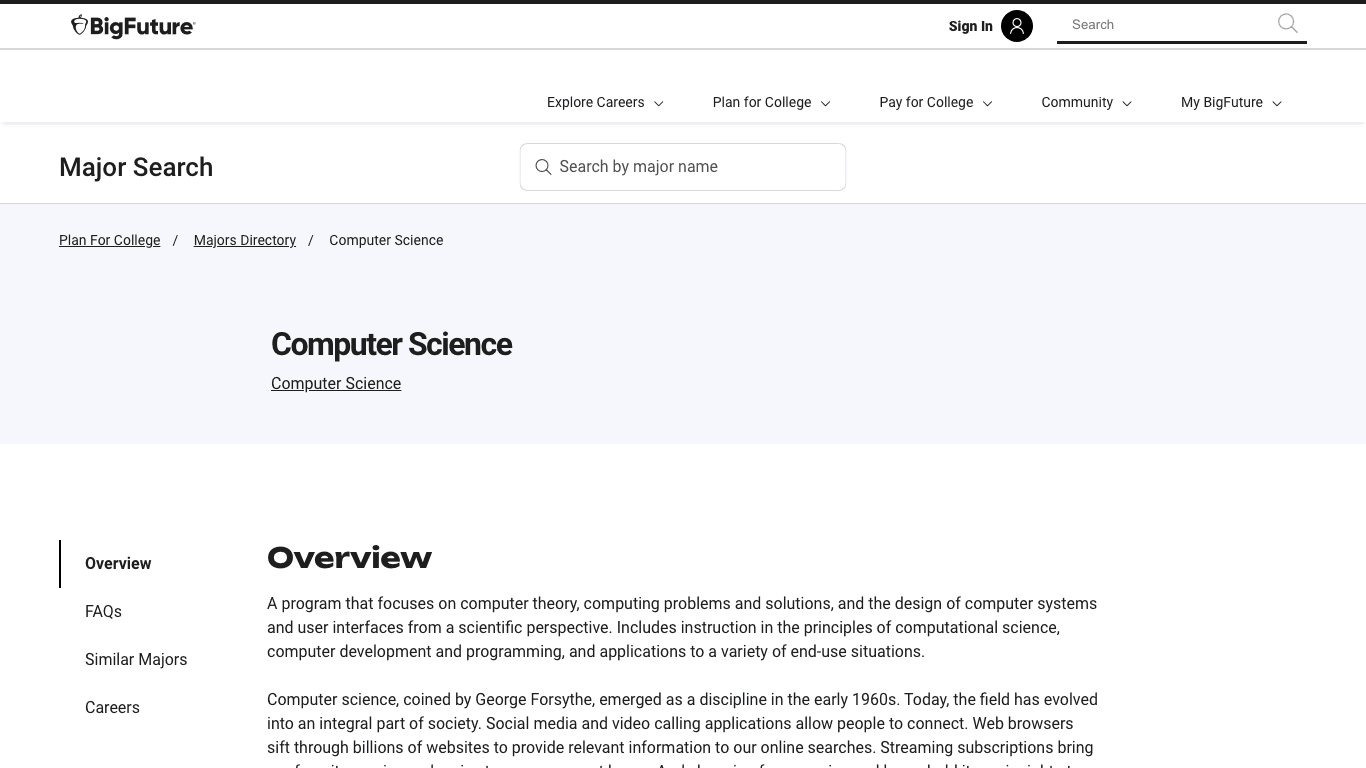1366x768 pixels.
Task: Expand the Explore Careers menu
Action: pos(596,102)
